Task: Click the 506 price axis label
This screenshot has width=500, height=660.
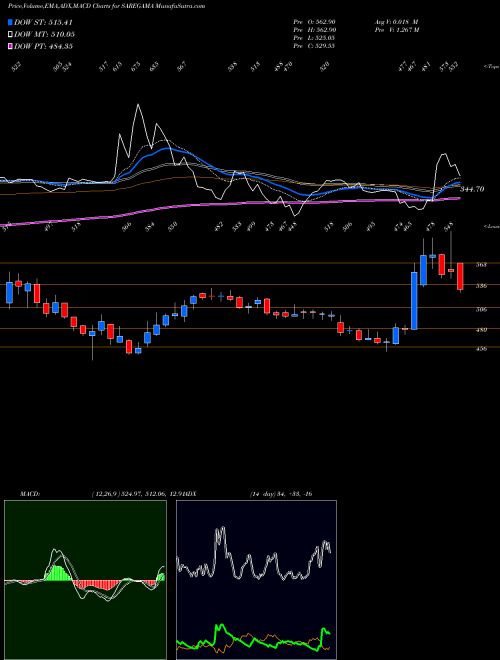Action: click(482, 309)
